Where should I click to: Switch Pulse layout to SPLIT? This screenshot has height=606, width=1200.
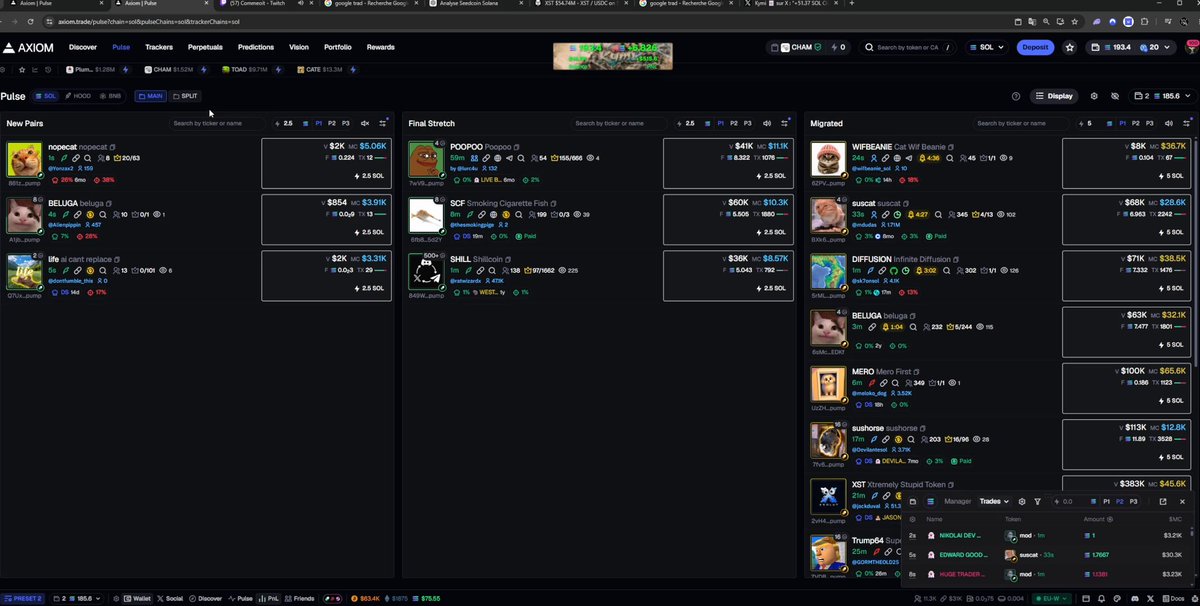(186, 96)
